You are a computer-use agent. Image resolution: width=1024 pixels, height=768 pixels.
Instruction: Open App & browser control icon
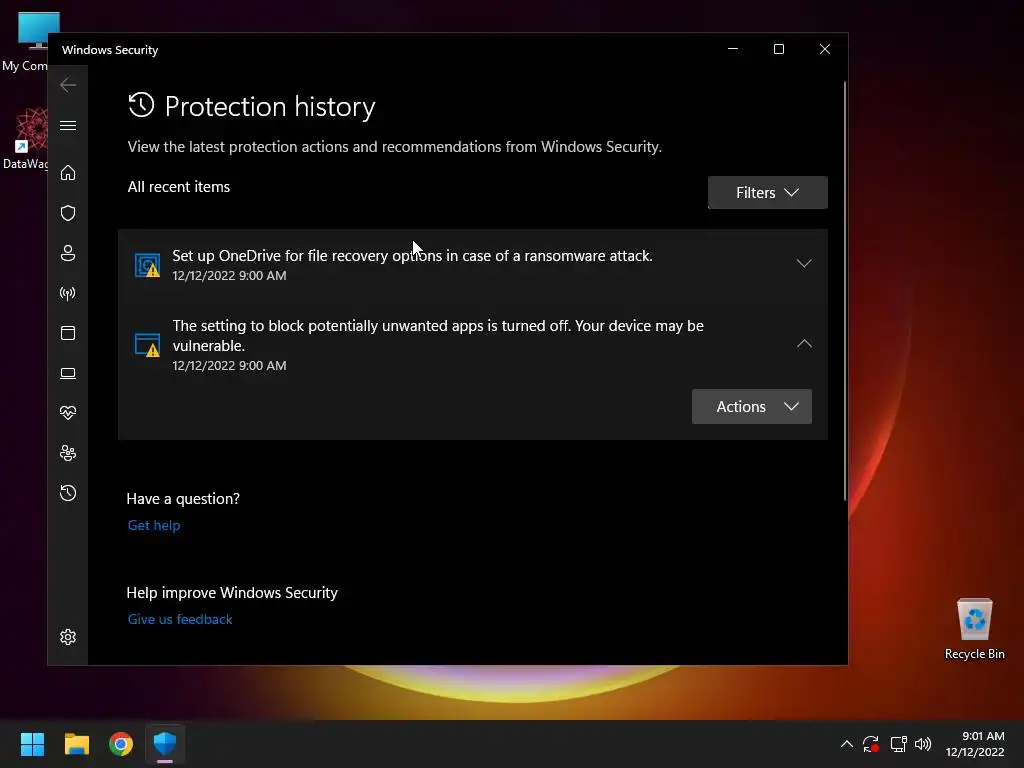pyautogui.click(x=68, y=333)
